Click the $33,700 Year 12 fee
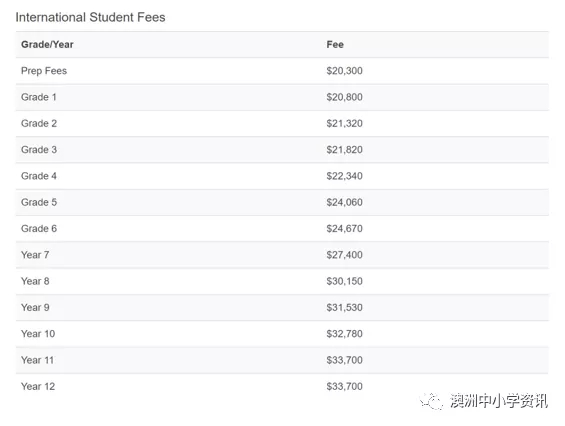565x426 pixels. coord(344,386)
